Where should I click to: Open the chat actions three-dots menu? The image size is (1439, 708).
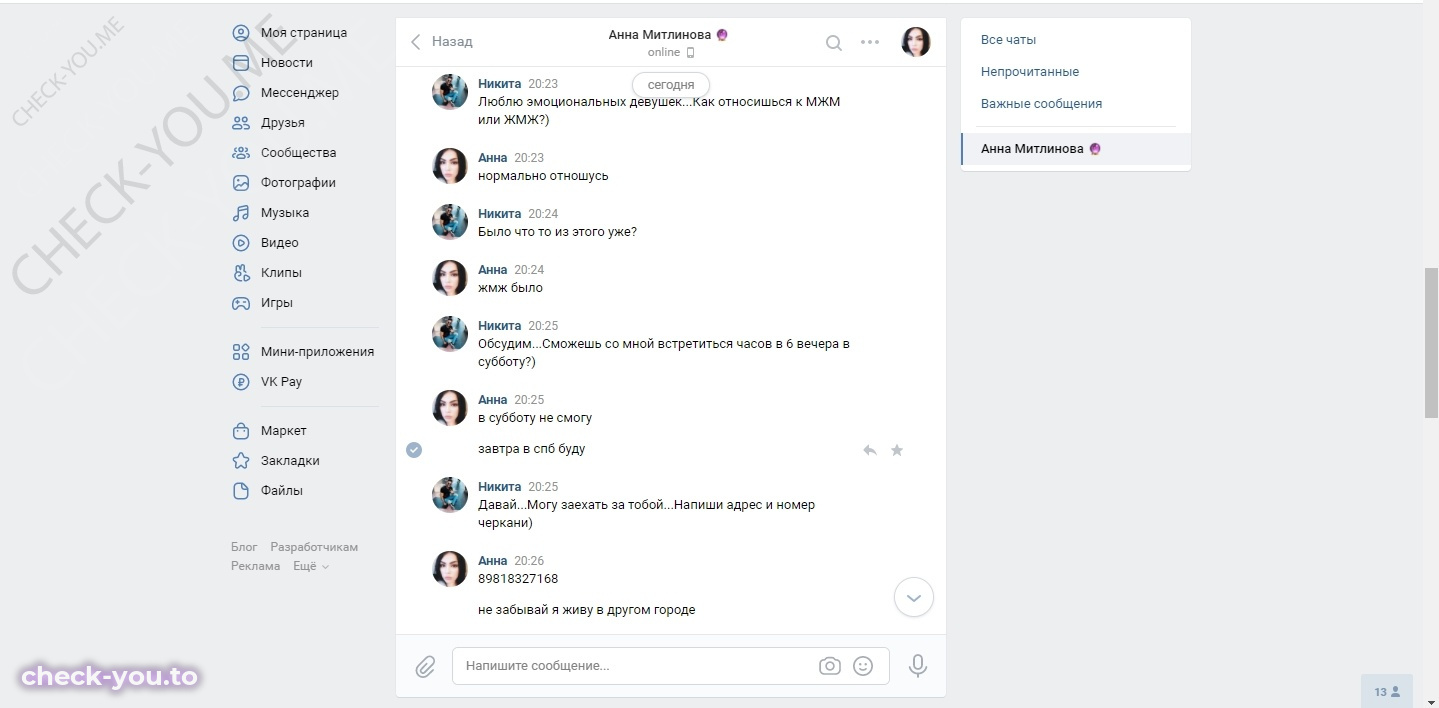[x=870, y=42]
